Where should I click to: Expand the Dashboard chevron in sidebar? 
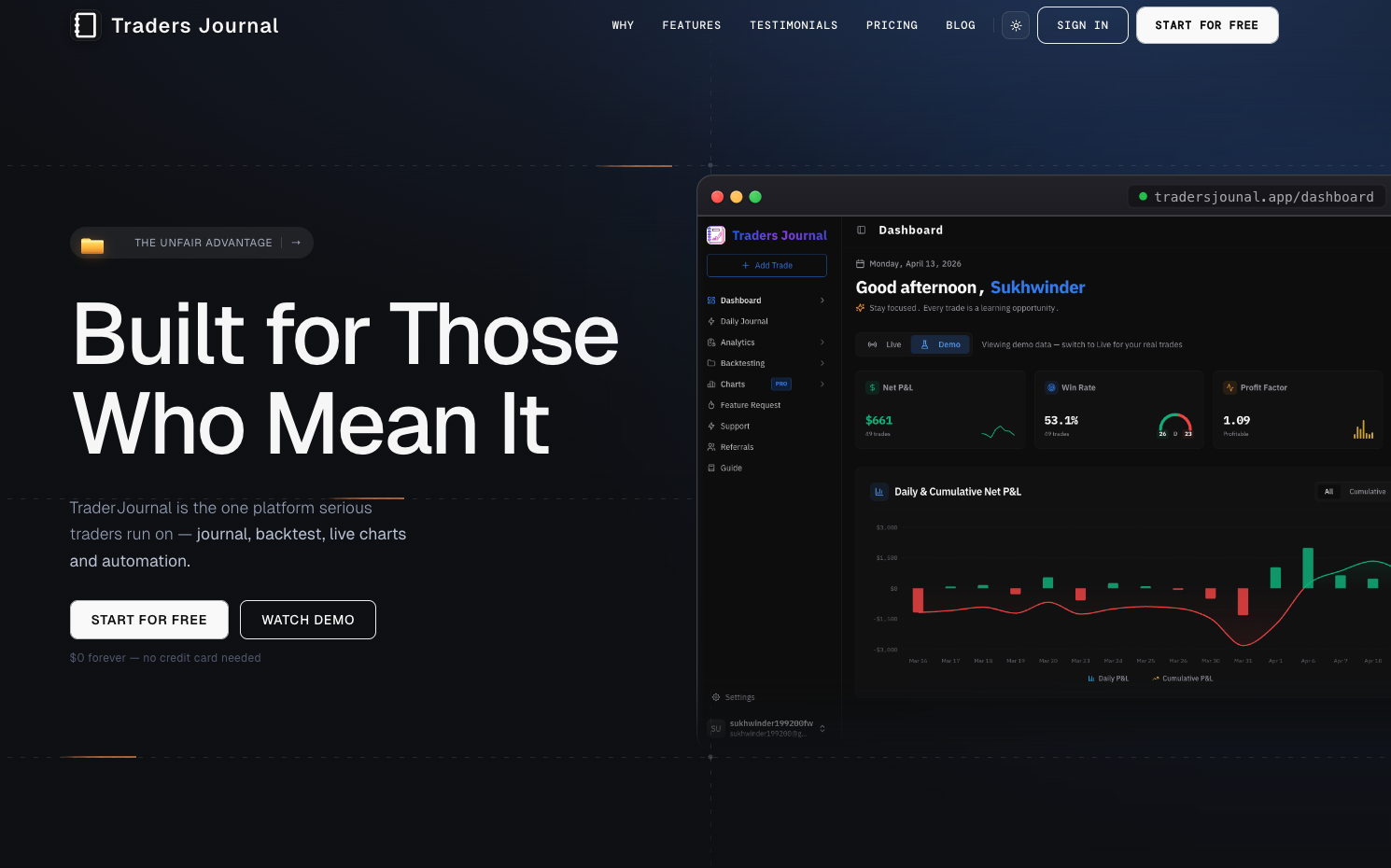pyautogui.click(x=822, y=301)
